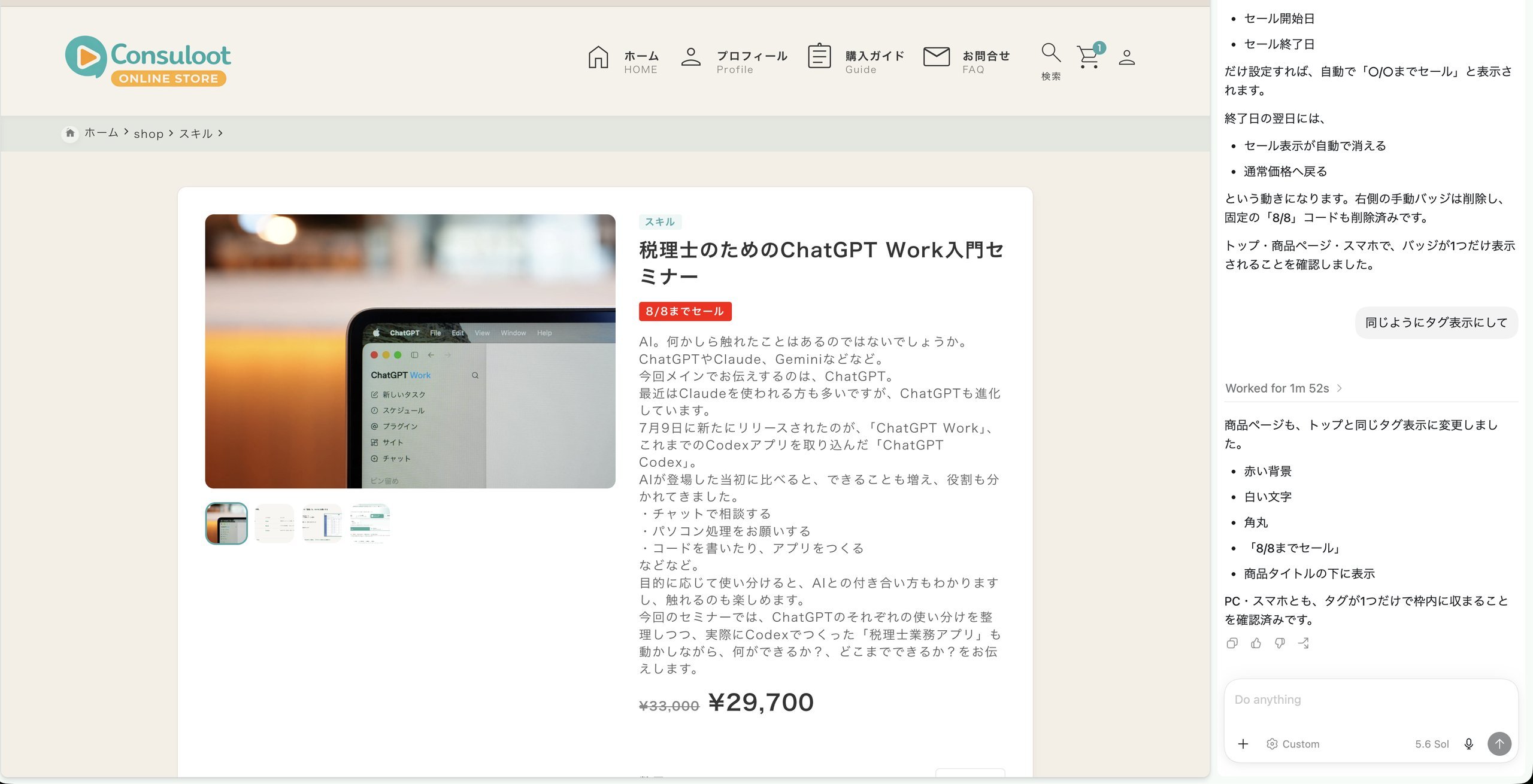Open the Custom settings selector

1293,744
